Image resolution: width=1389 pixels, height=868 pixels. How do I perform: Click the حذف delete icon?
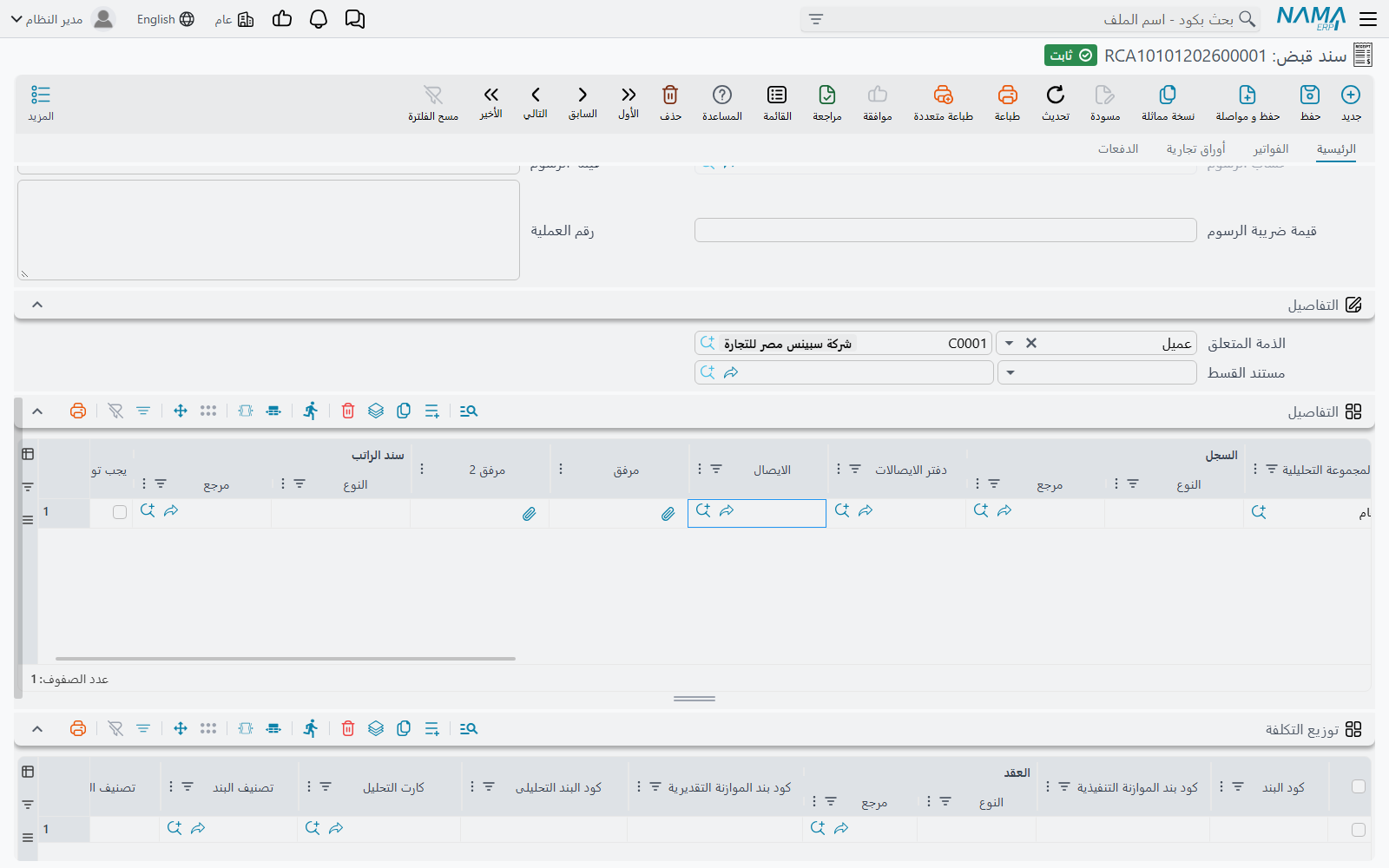pyautogui.click(x=670, y=95)
